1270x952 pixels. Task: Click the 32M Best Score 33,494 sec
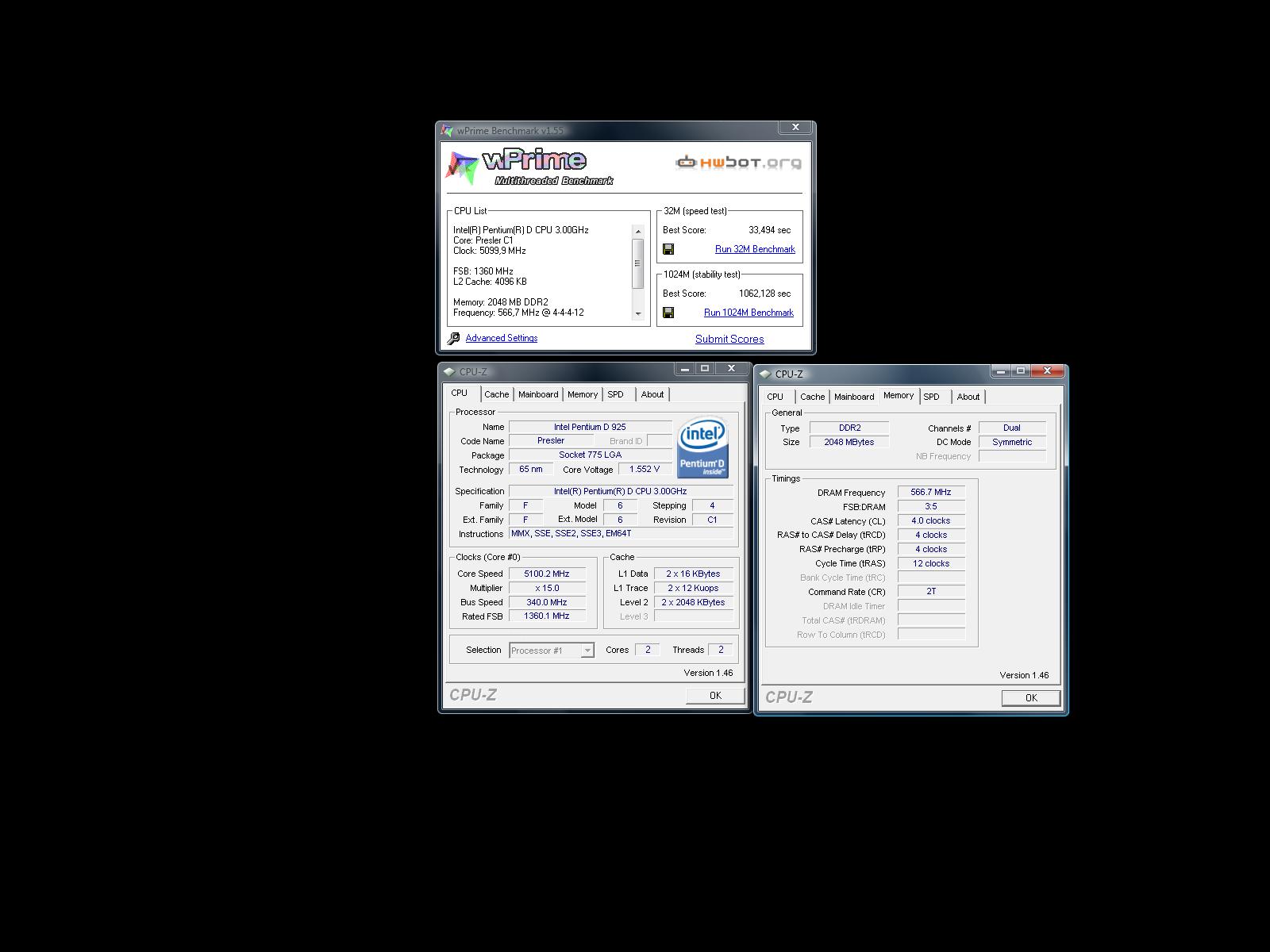tap(769, 230)
